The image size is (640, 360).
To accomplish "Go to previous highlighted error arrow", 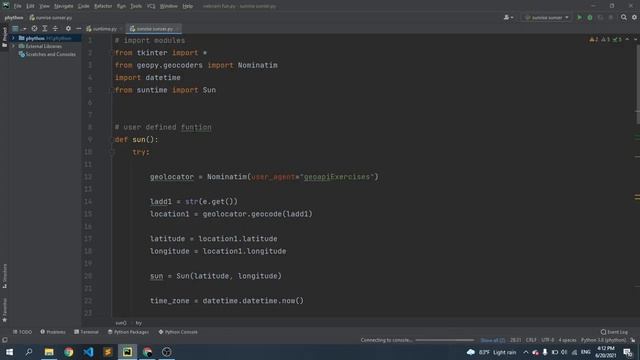I will [x=627, y=40].
